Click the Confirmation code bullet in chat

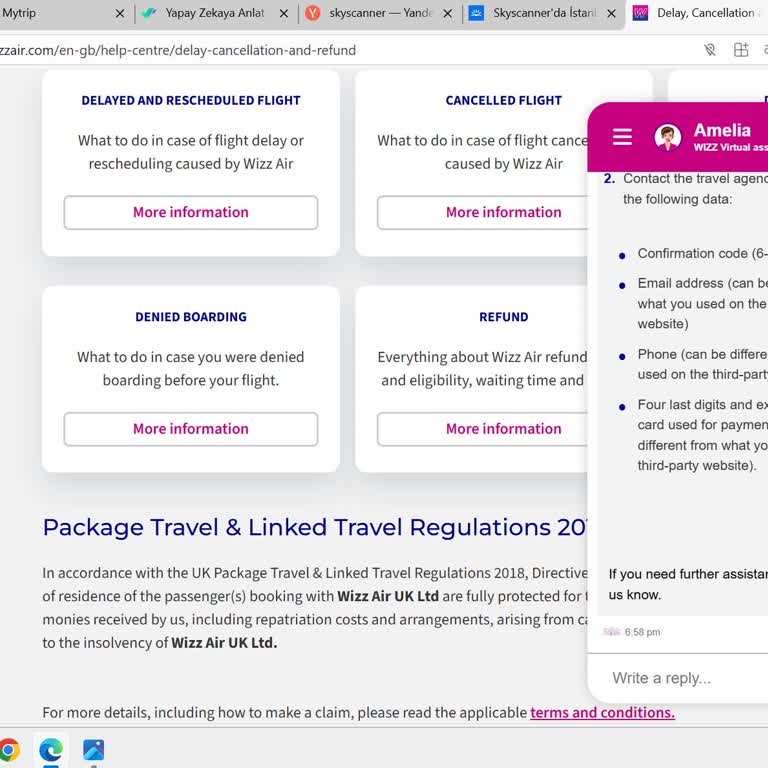point(702,254)
